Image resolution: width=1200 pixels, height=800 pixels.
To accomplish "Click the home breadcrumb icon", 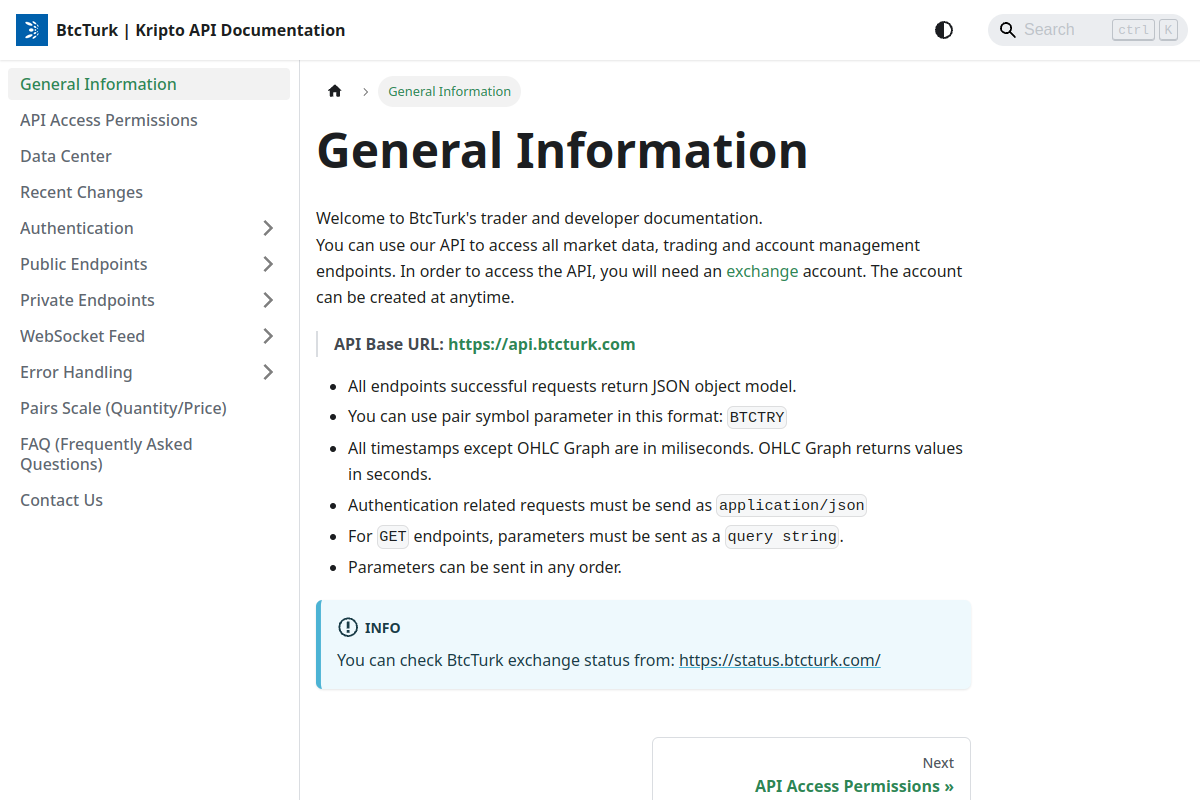I will click(335, 91).
